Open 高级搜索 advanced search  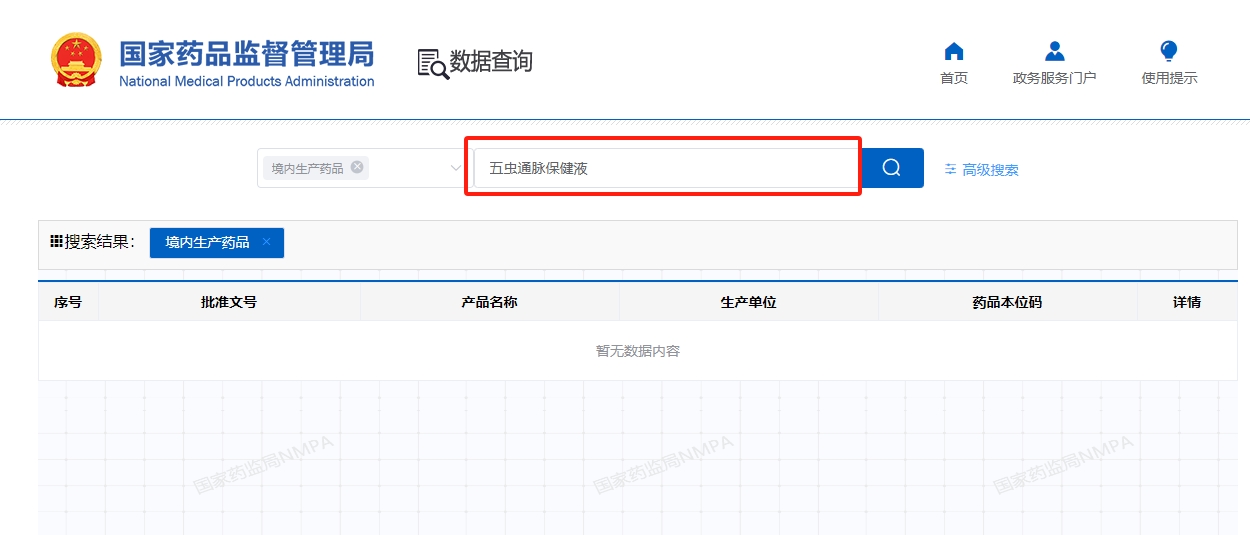[x=990, y=170]
